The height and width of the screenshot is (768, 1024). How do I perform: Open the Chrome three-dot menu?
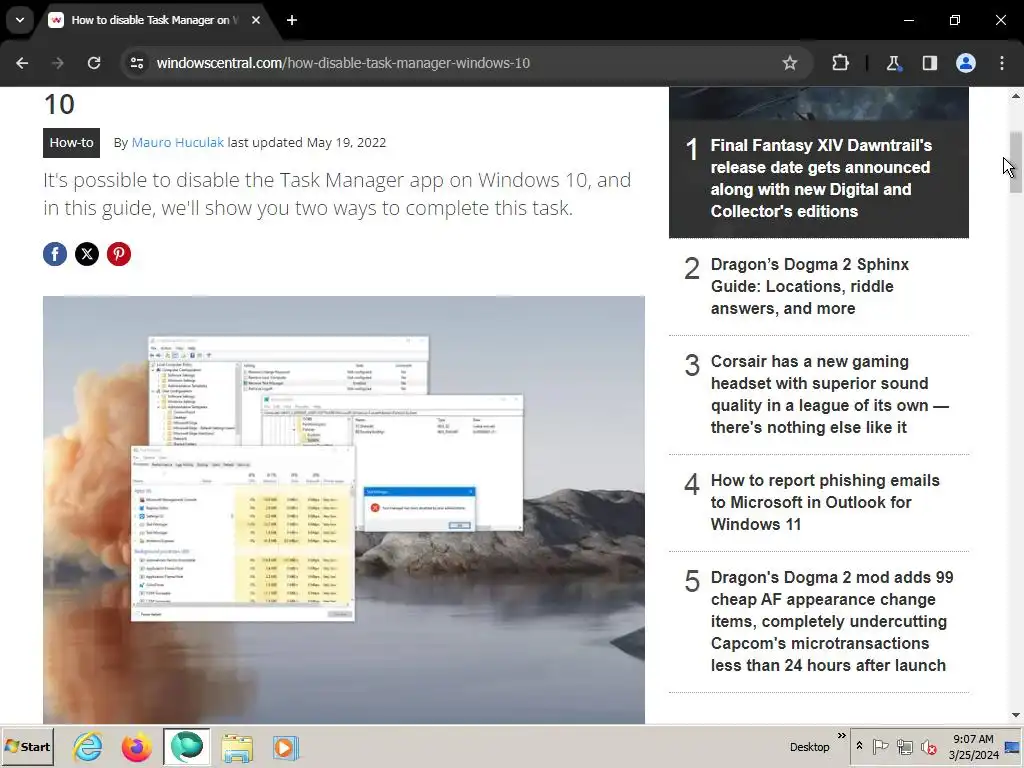point(1002,63)
